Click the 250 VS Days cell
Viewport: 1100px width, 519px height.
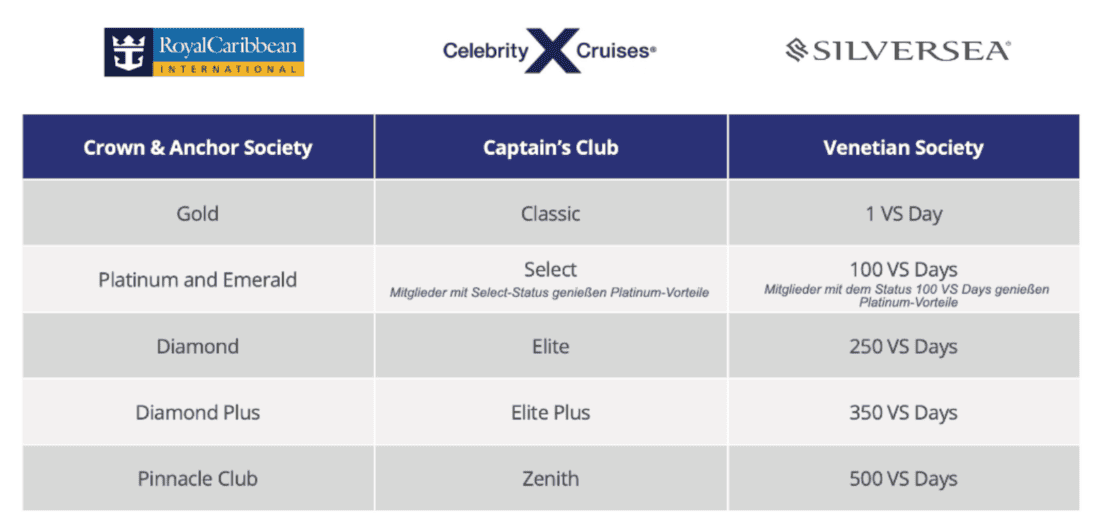(x=904, y=346)
